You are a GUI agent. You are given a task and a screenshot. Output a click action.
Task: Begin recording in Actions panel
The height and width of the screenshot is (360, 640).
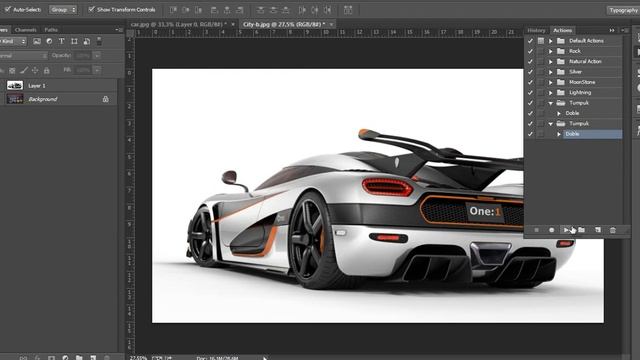click(551, 230)
